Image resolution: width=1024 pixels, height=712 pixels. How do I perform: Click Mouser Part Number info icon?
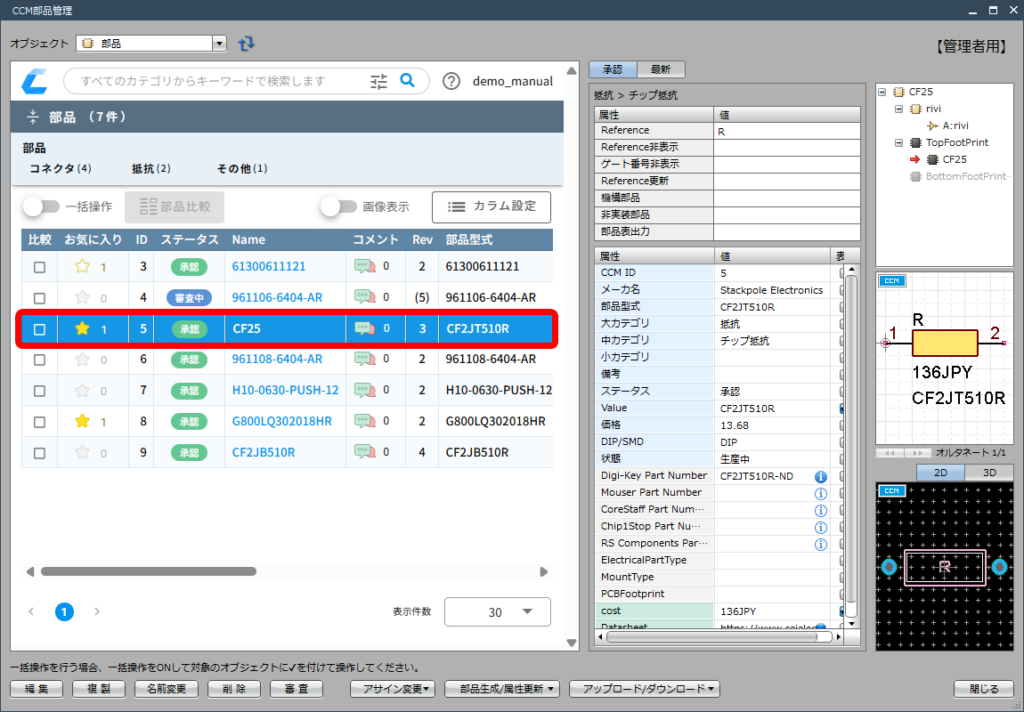[821, 493]
